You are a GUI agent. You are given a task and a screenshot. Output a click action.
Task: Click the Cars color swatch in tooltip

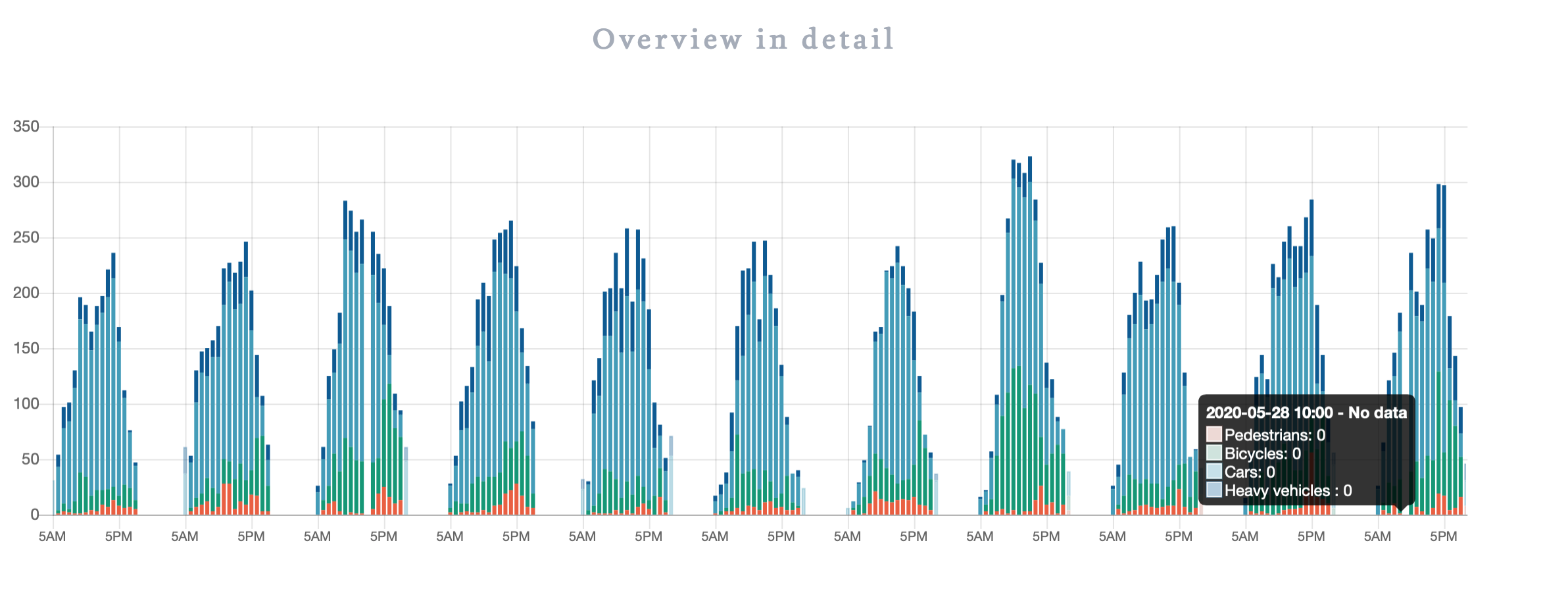coord(1213,471)
